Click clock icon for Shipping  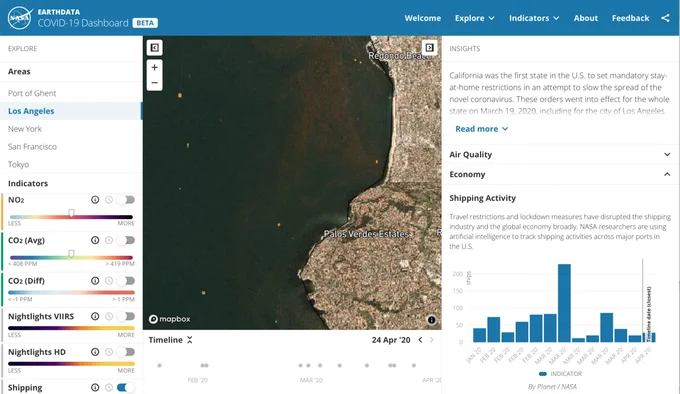(109, 387)
